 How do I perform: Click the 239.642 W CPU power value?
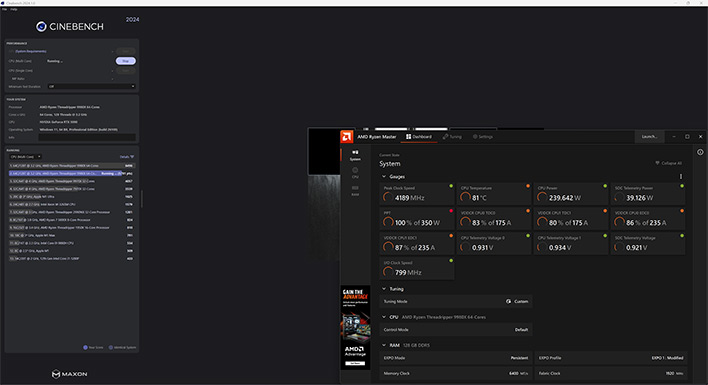565,198
